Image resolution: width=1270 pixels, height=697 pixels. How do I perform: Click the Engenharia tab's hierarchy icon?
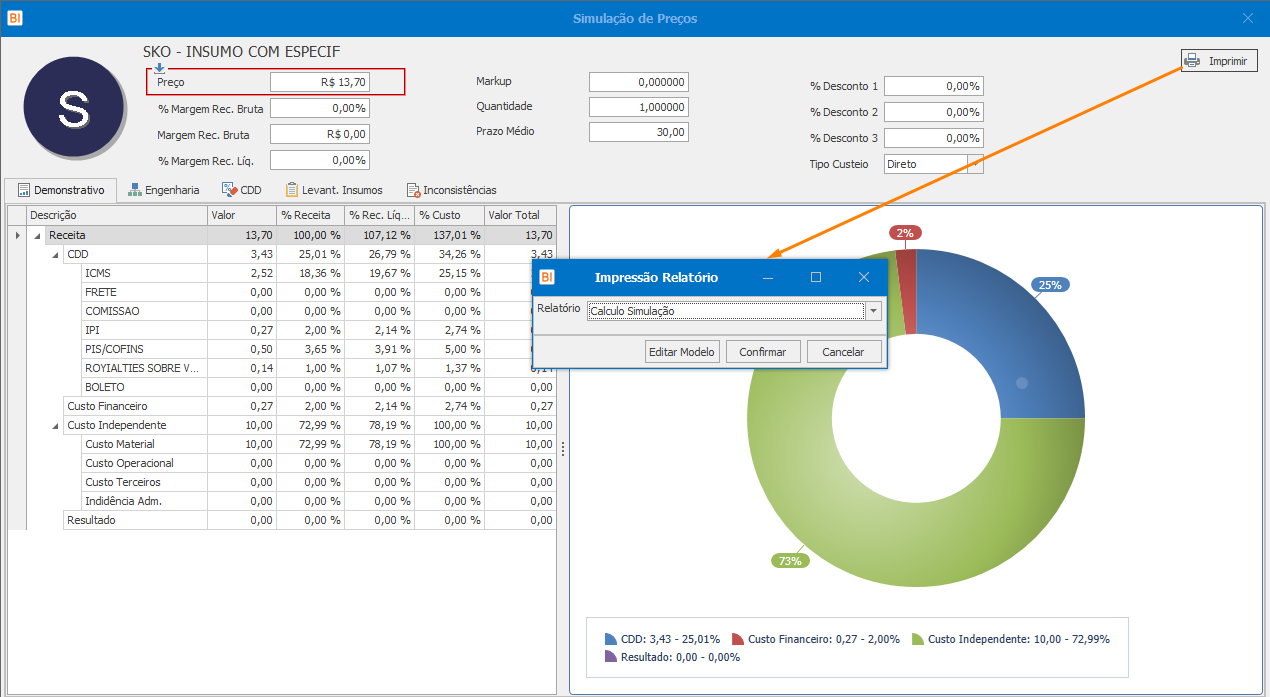134,190
